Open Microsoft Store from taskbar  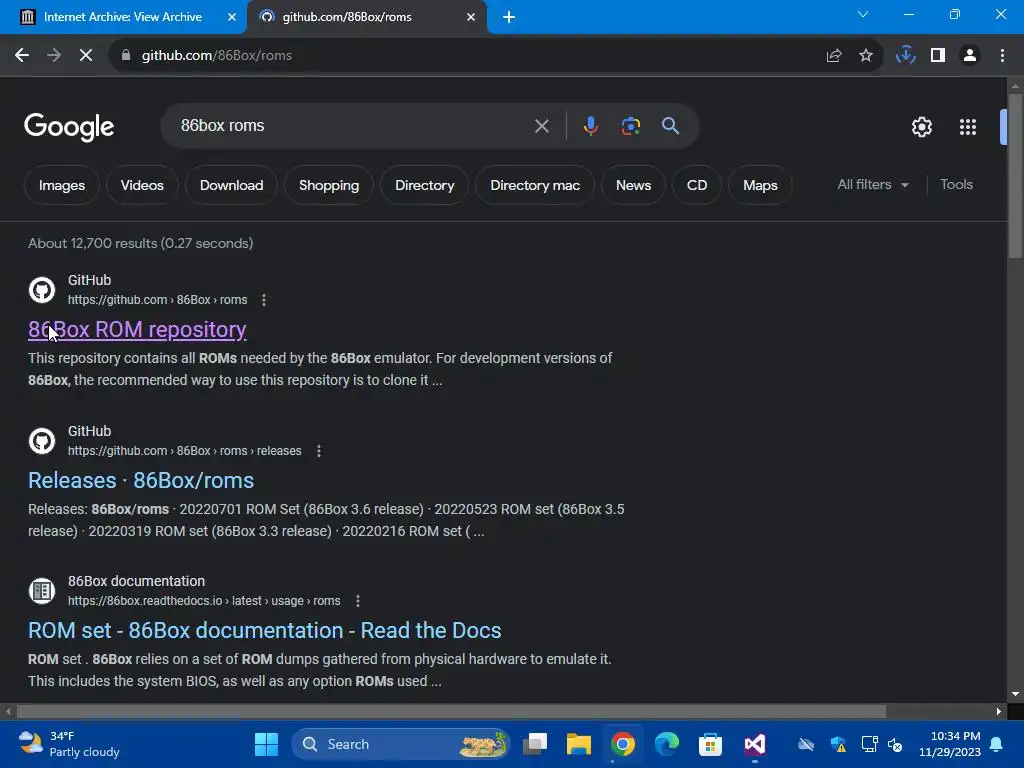point(711,744)
